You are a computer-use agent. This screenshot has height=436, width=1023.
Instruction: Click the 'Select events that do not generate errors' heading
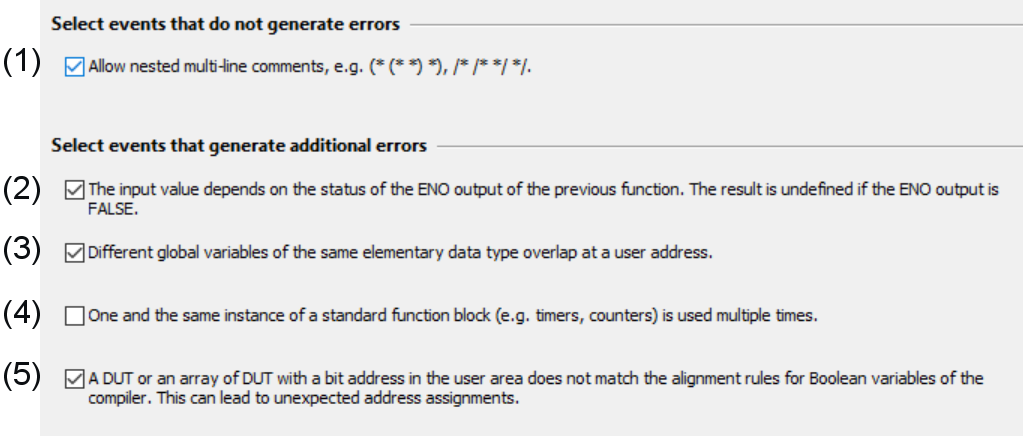[x=225, y=22]
